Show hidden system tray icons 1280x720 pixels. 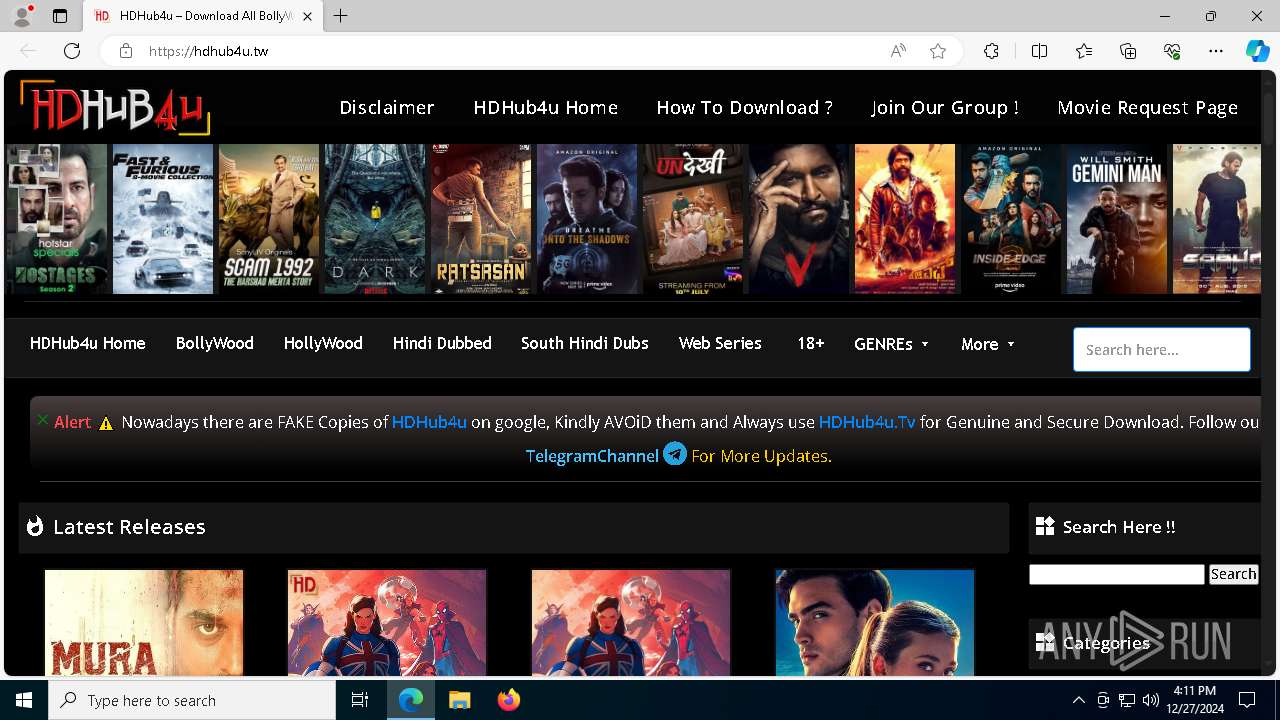1078,700
